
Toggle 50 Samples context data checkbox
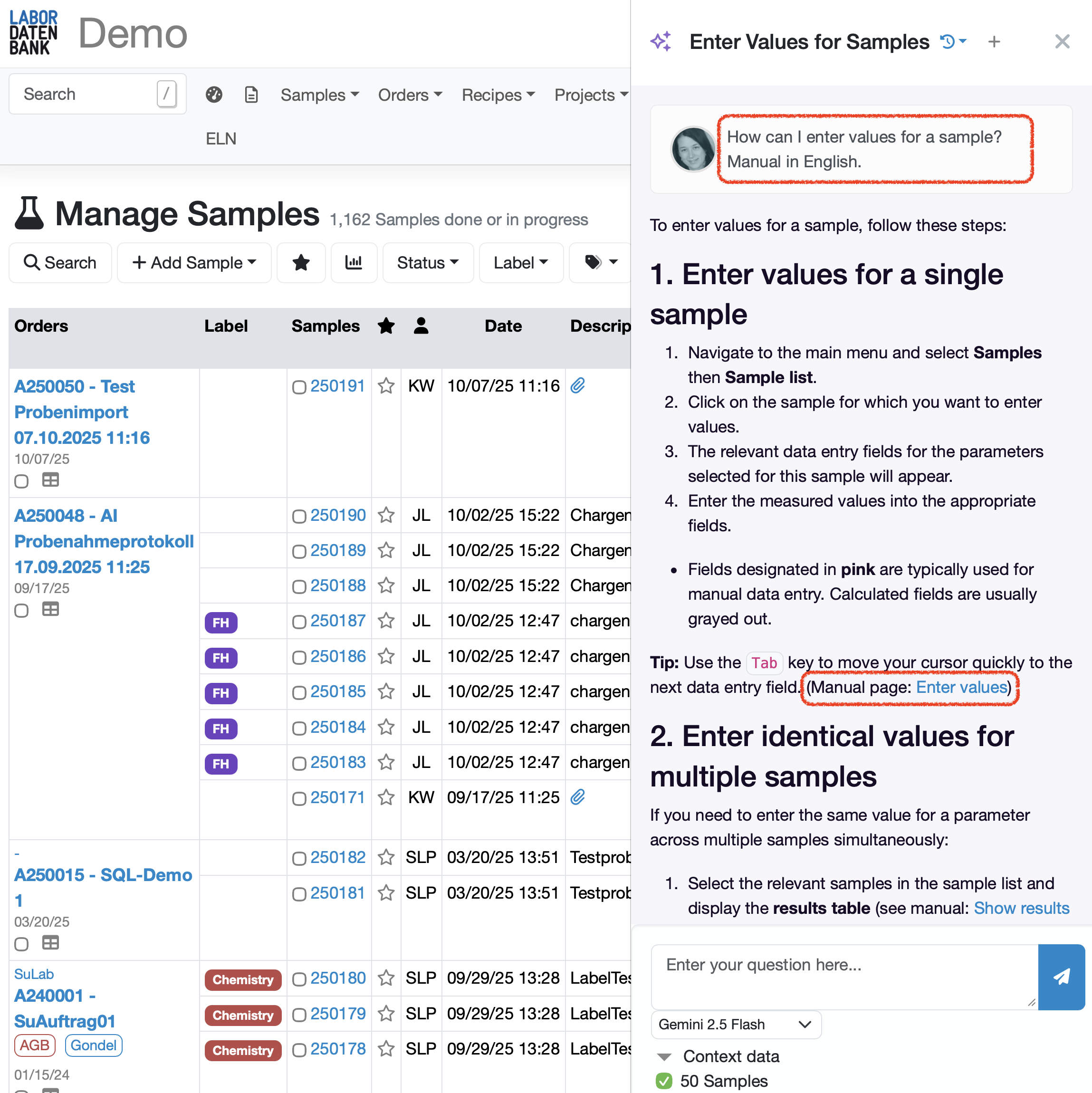pos(664,1081)
